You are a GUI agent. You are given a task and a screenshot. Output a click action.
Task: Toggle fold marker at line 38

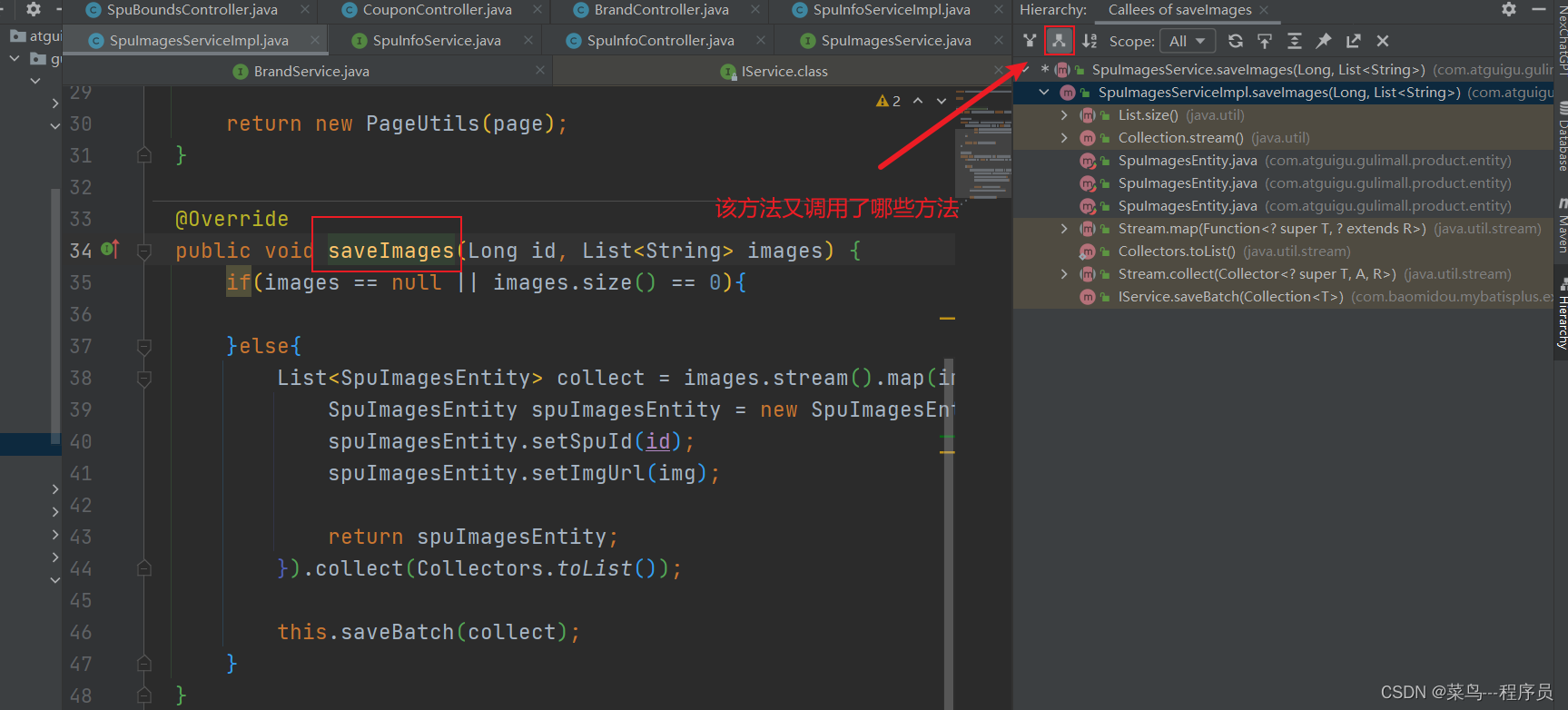click(143, 378)
